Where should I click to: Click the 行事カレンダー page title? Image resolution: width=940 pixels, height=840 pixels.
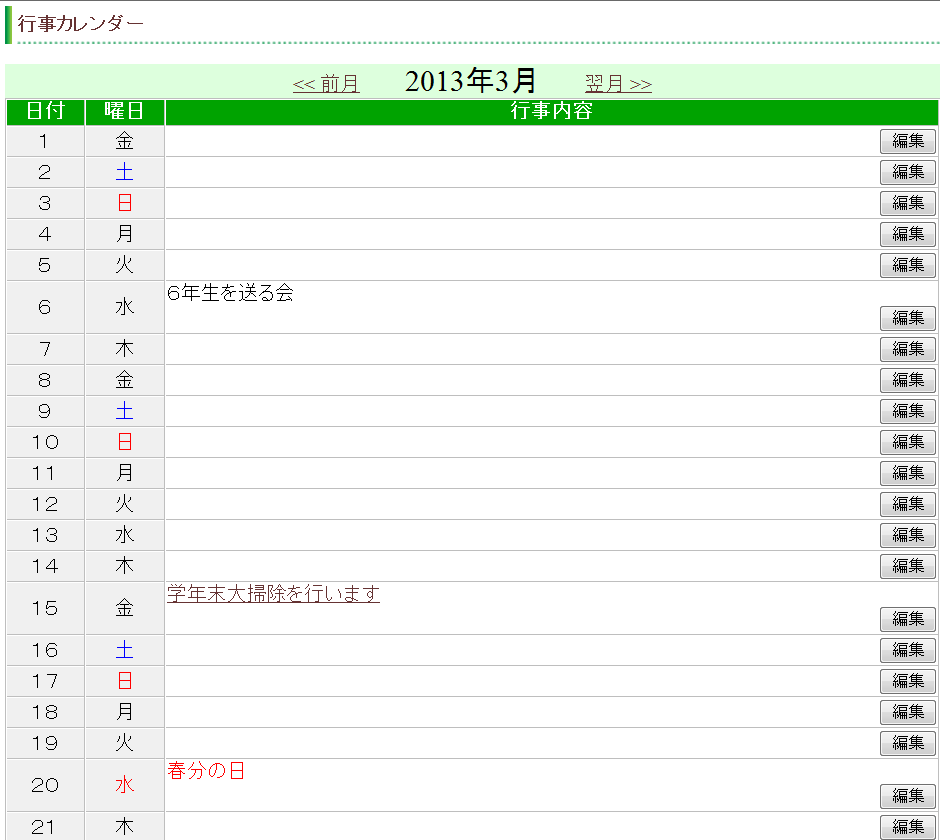(x=81, y=23)
